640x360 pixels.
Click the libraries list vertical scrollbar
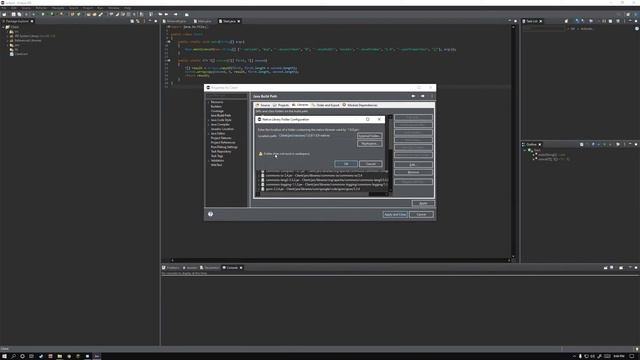(391, 153)
